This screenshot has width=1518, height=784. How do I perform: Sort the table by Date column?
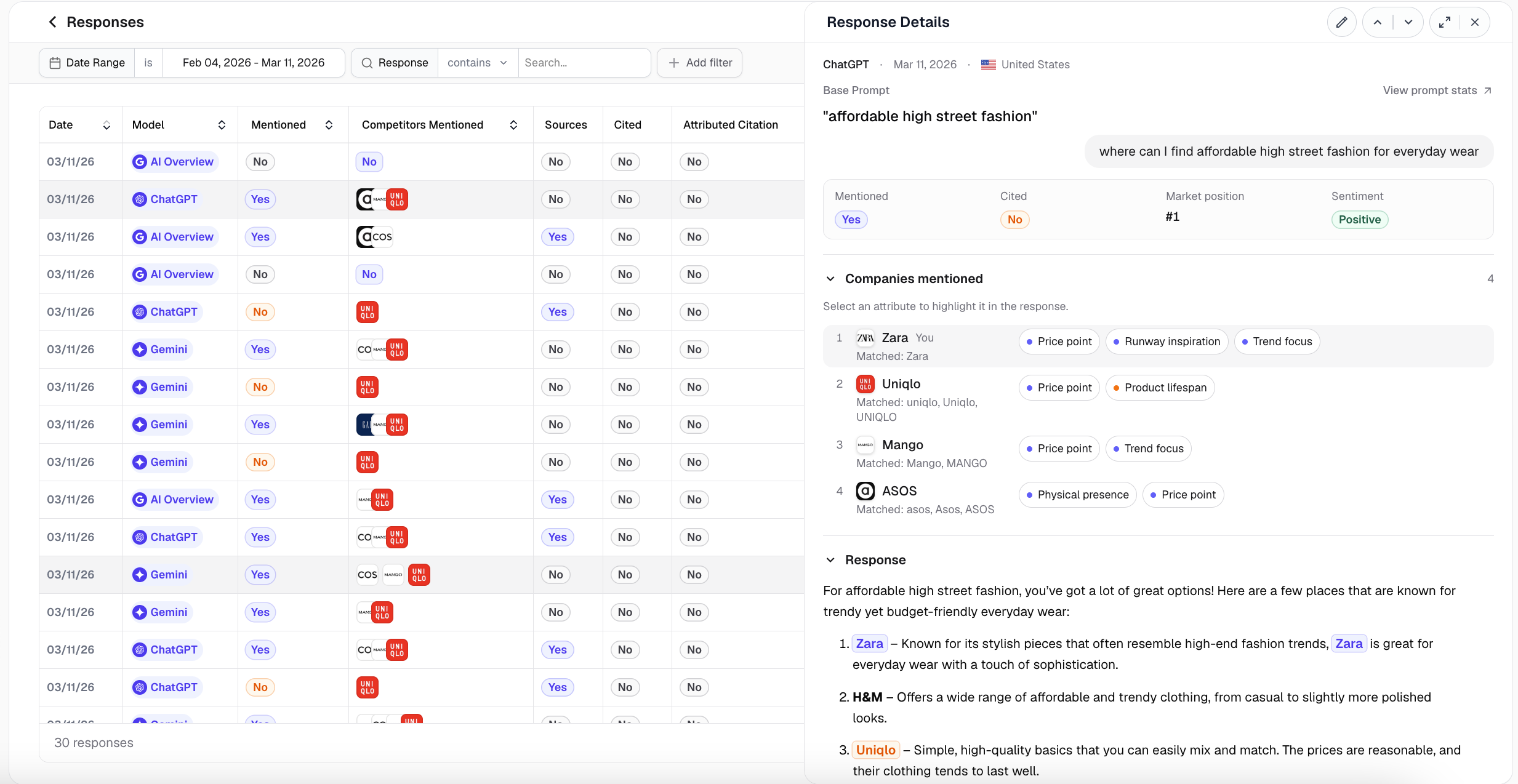point(106,125)
